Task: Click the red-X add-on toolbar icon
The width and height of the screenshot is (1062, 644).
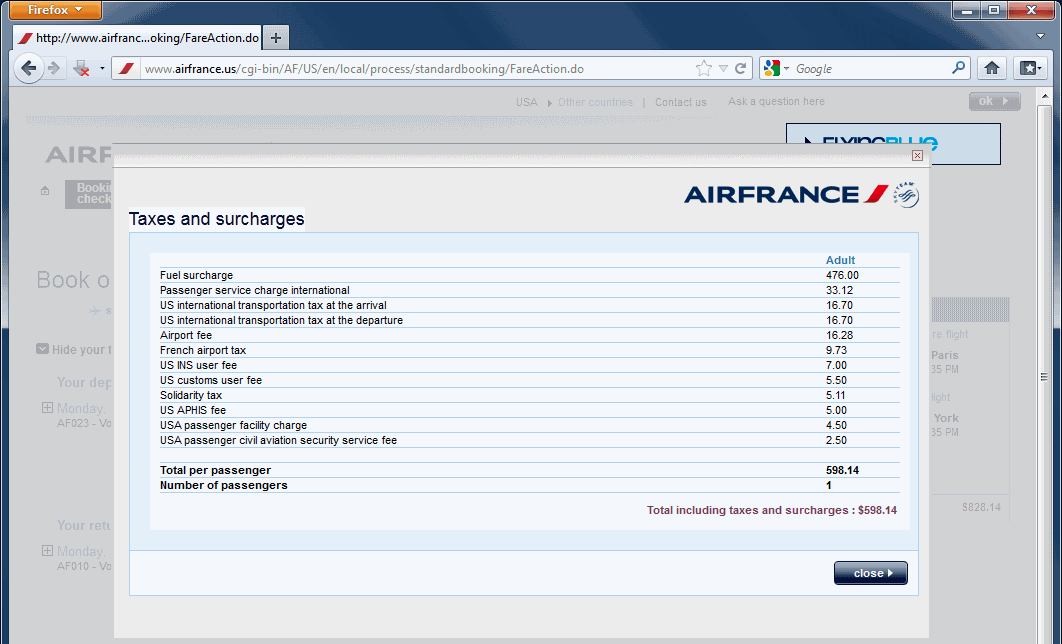Action: pos(82,68)
